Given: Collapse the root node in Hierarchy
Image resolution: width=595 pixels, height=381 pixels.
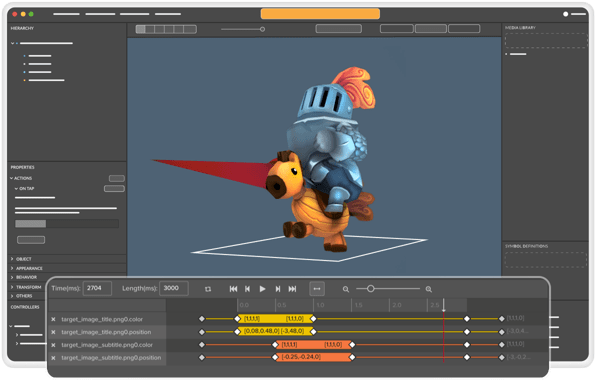Looking at the screenshot, I should pyautogui.click(x=13, y=43).
